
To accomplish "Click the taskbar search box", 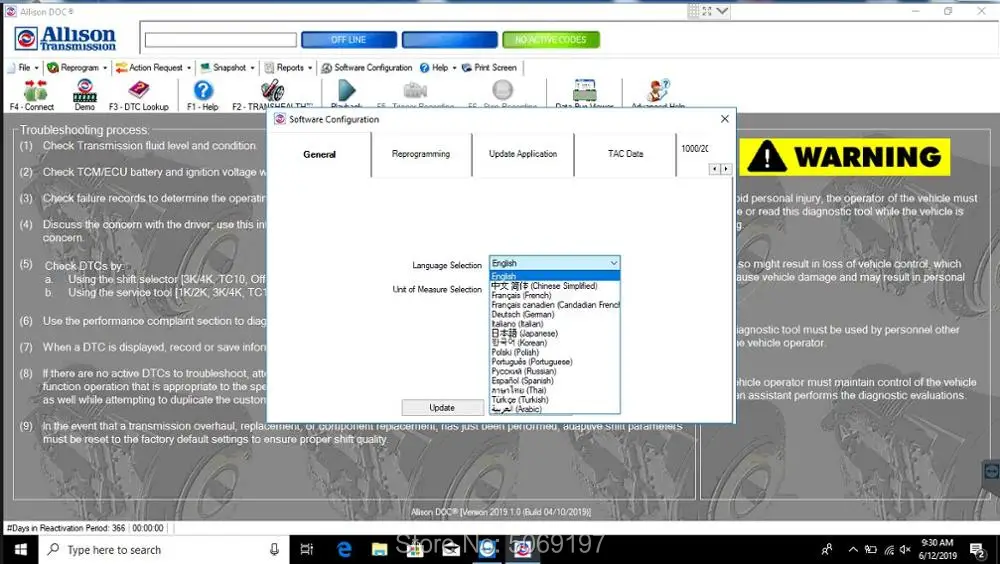I will (165, 549).
